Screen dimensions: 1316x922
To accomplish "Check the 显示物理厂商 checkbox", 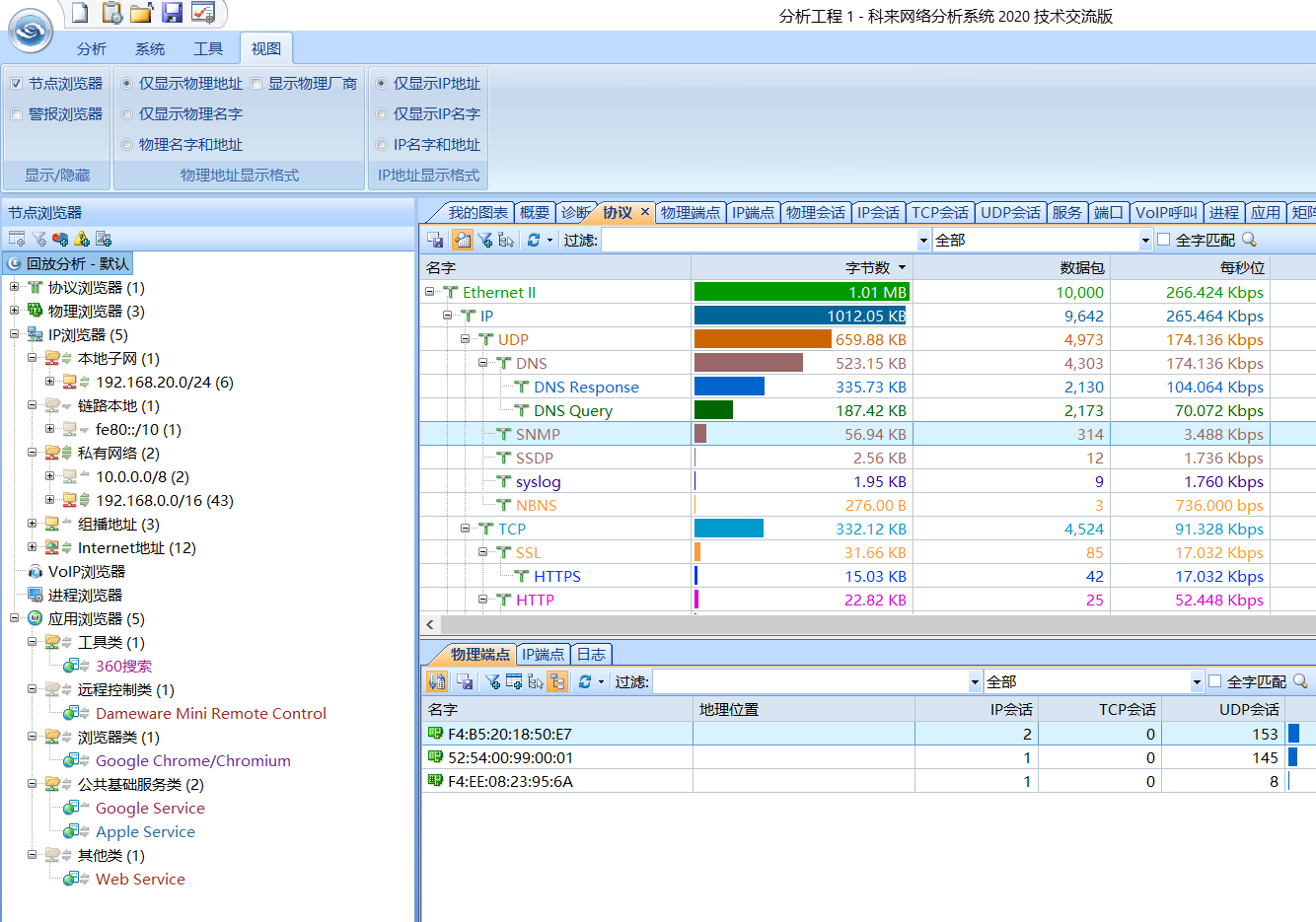I will pos(256,84).
